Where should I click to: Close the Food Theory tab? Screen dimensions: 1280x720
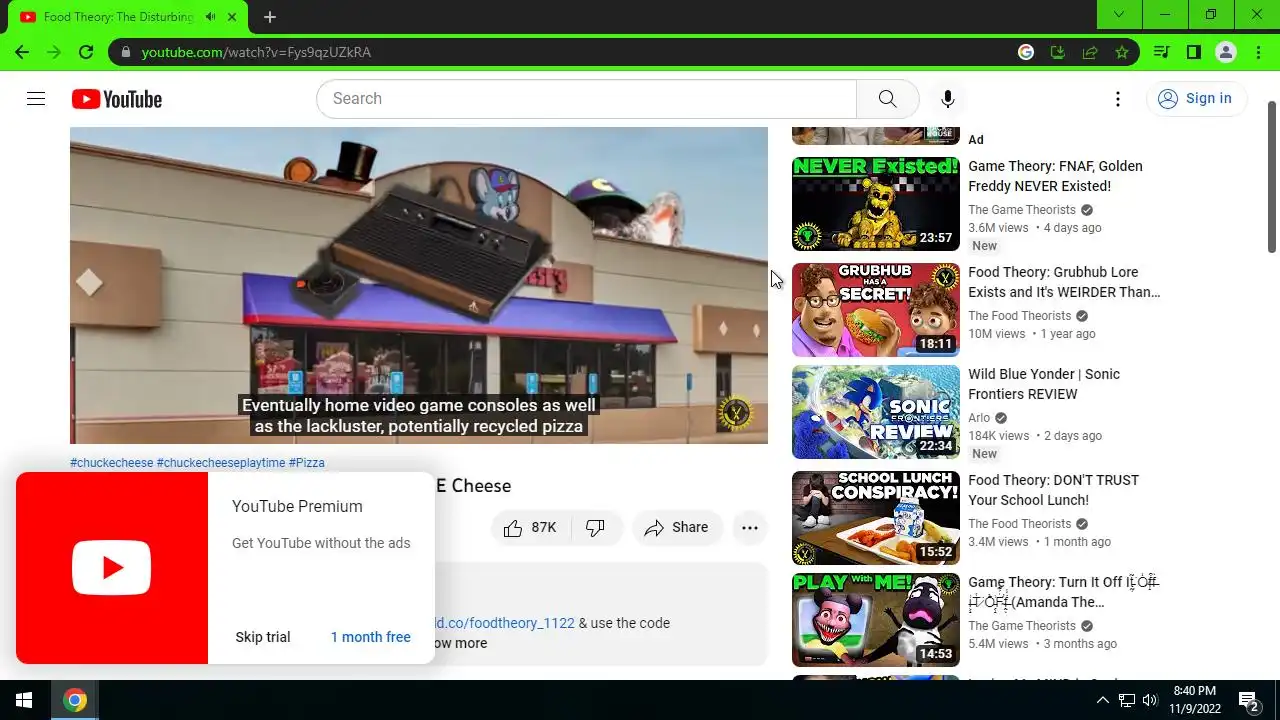[x=232, y=17]
